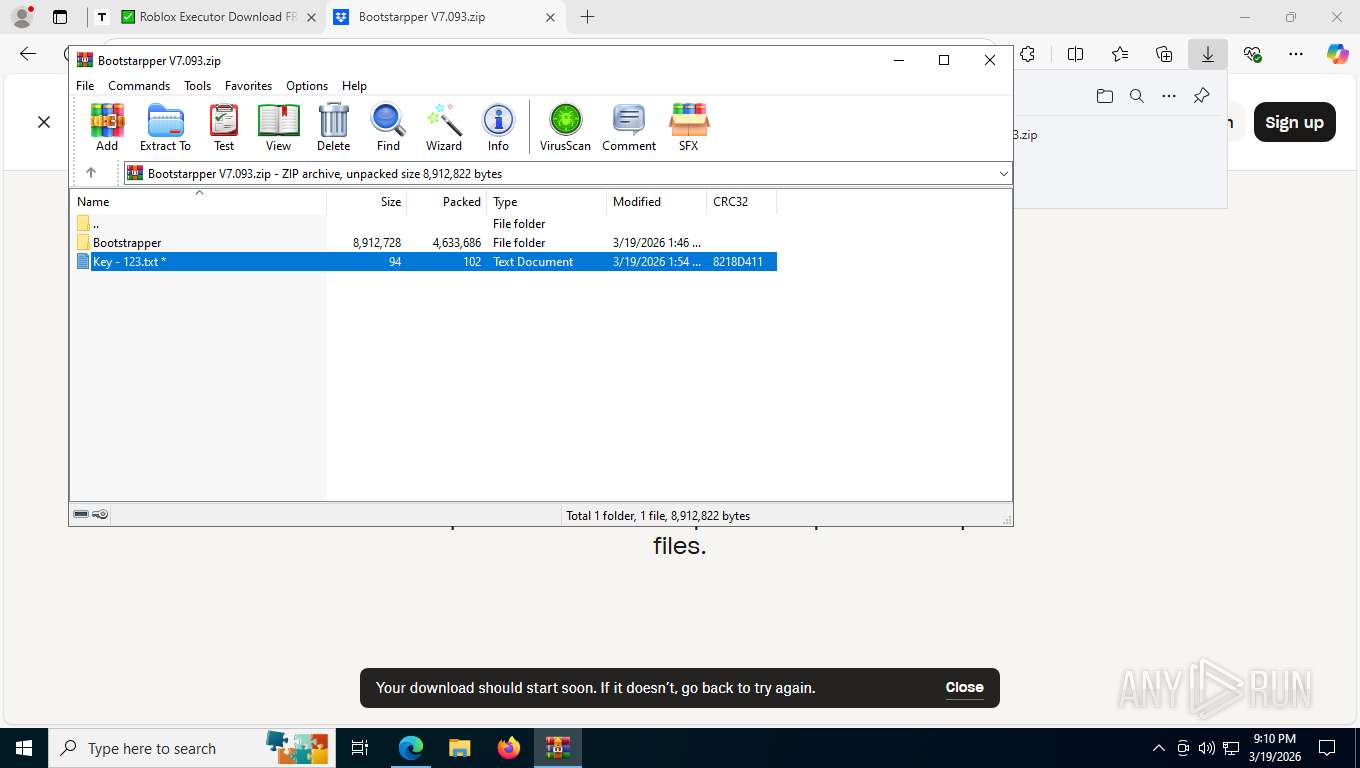The image size is (1360, 768).
Task: Run the Test archive tool
Action: (x=224, y=127)
